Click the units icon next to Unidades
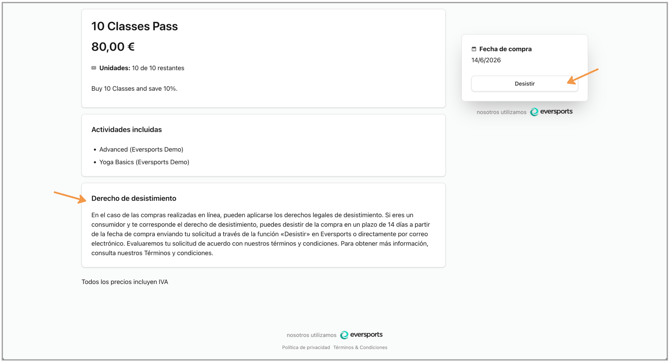The height and width of the screenshot is (363, 670). 94,68
